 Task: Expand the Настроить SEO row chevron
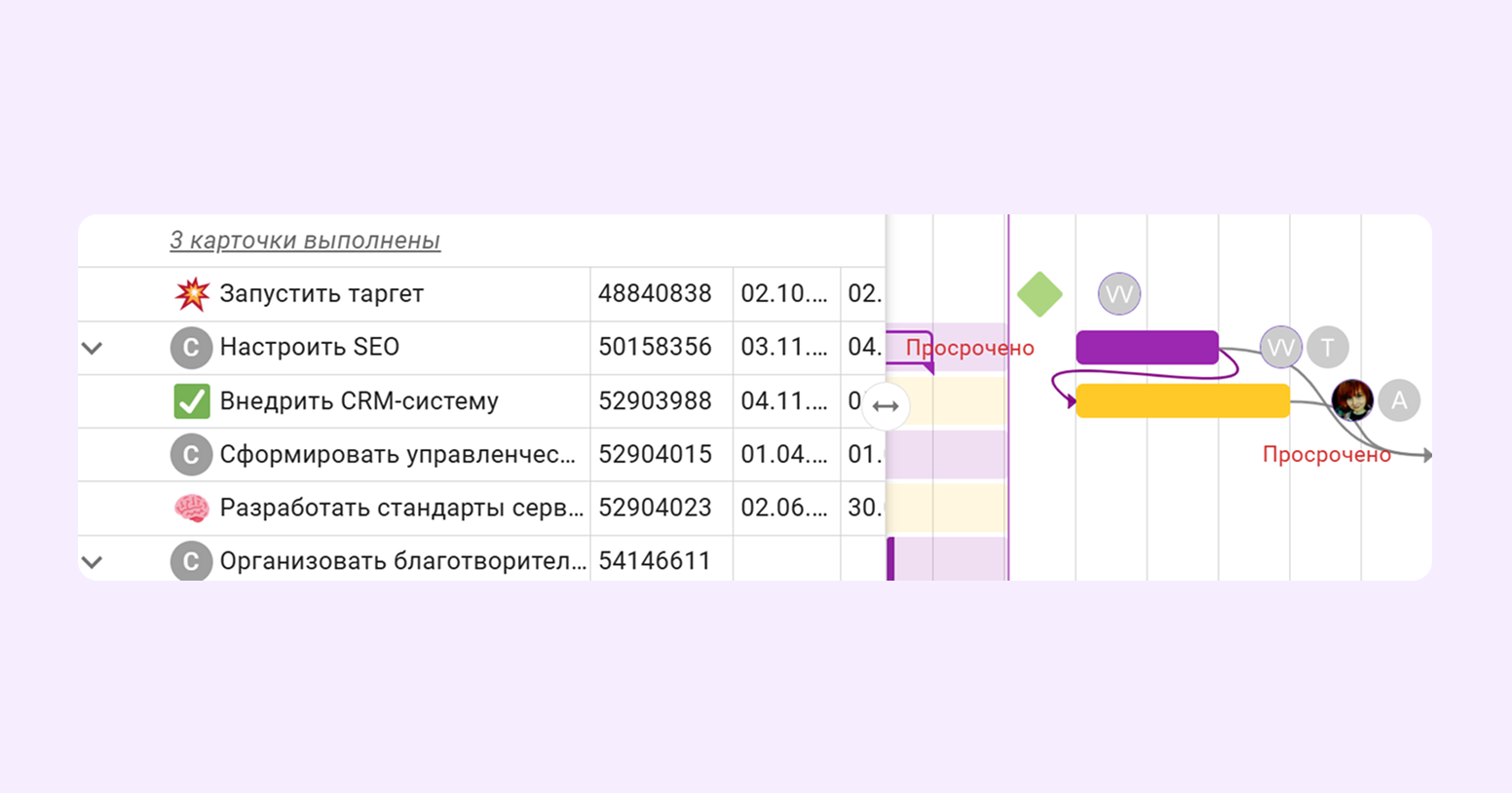(93, 348)
